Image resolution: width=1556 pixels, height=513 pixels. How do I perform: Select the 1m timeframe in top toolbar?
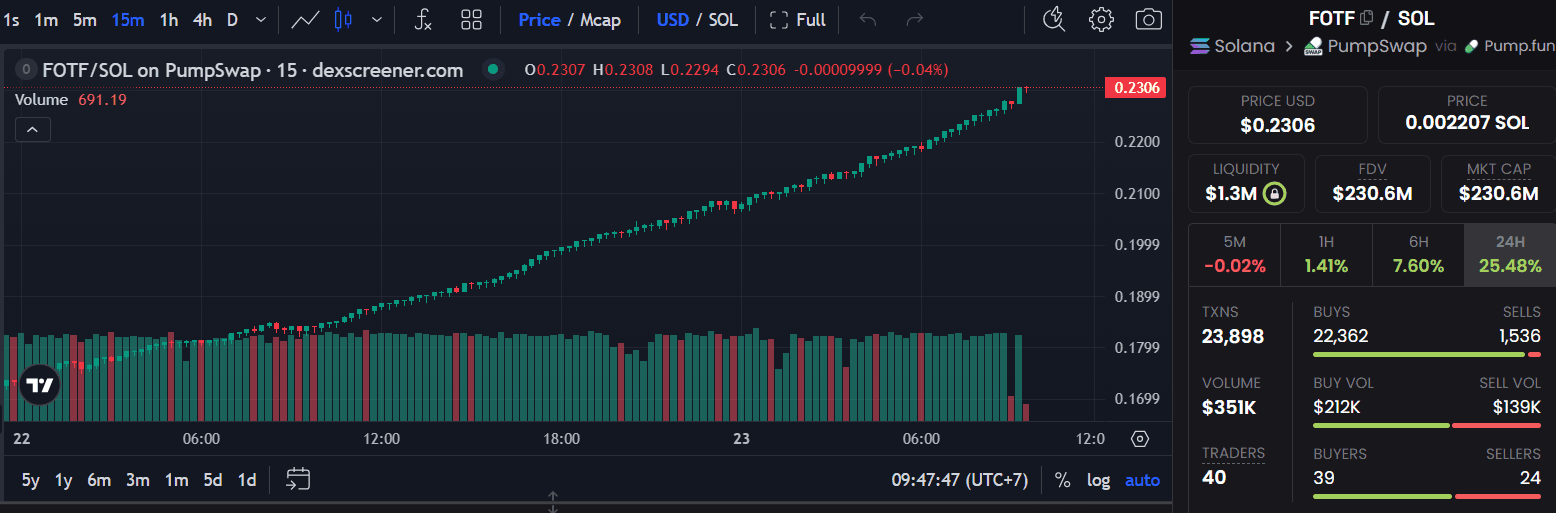coord(46,19)
